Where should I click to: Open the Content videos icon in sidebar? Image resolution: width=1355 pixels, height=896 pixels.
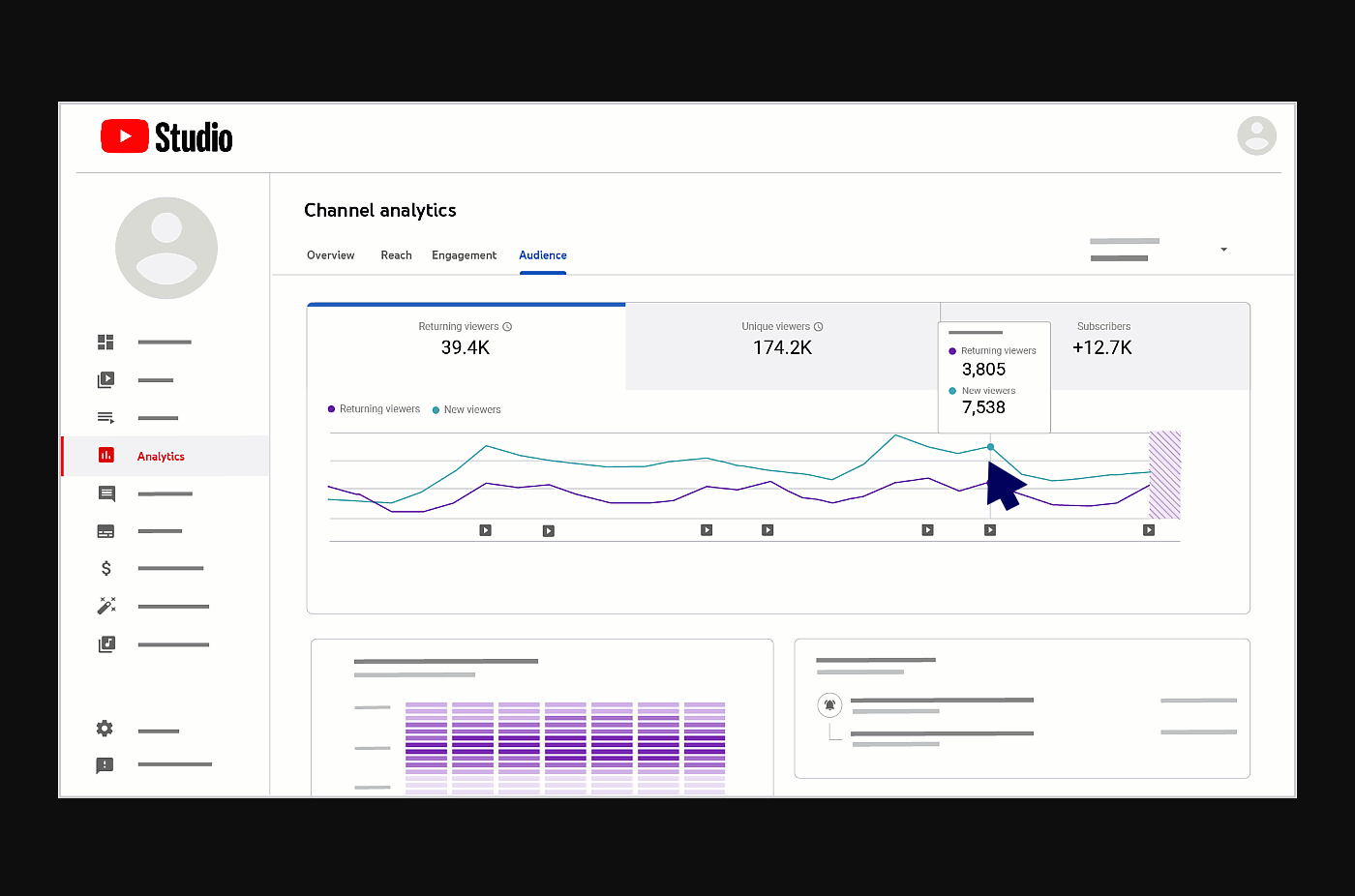(x=106, y=380)
